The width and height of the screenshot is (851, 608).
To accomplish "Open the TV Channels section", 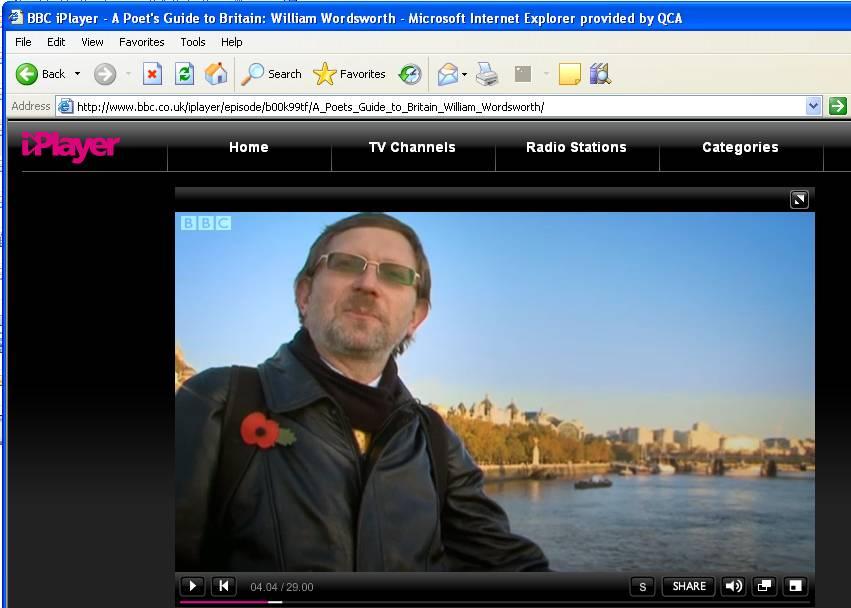I will [x=412, y=147].
